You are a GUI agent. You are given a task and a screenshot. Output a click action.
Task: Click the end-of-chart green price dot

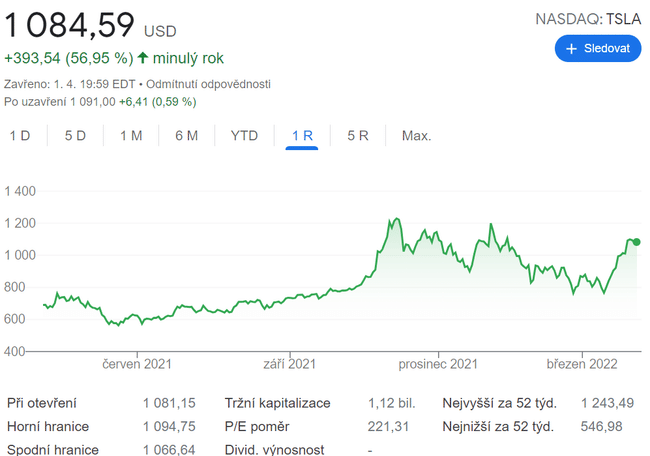tap(637, 242)
